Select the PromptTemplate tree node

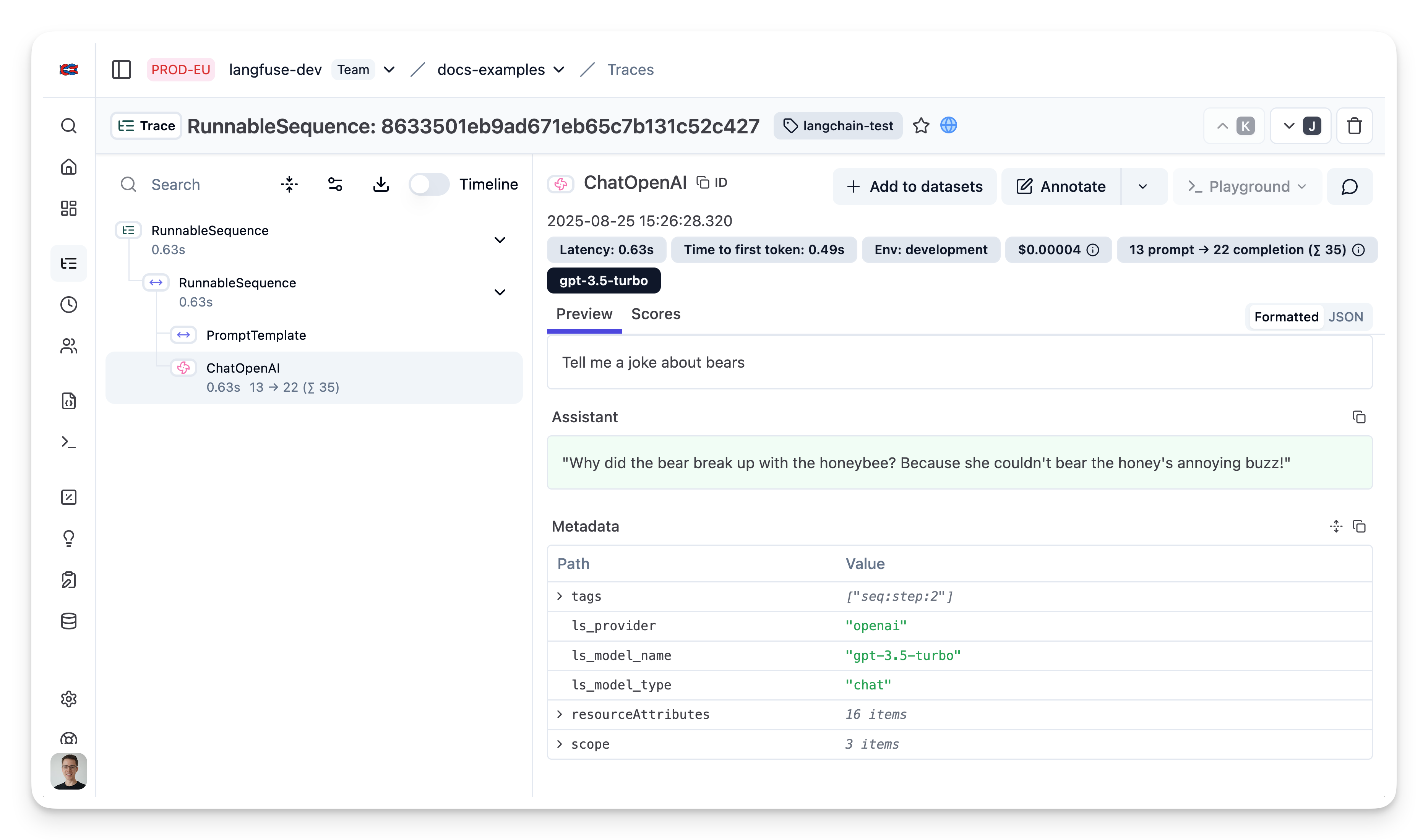[256, 335]
